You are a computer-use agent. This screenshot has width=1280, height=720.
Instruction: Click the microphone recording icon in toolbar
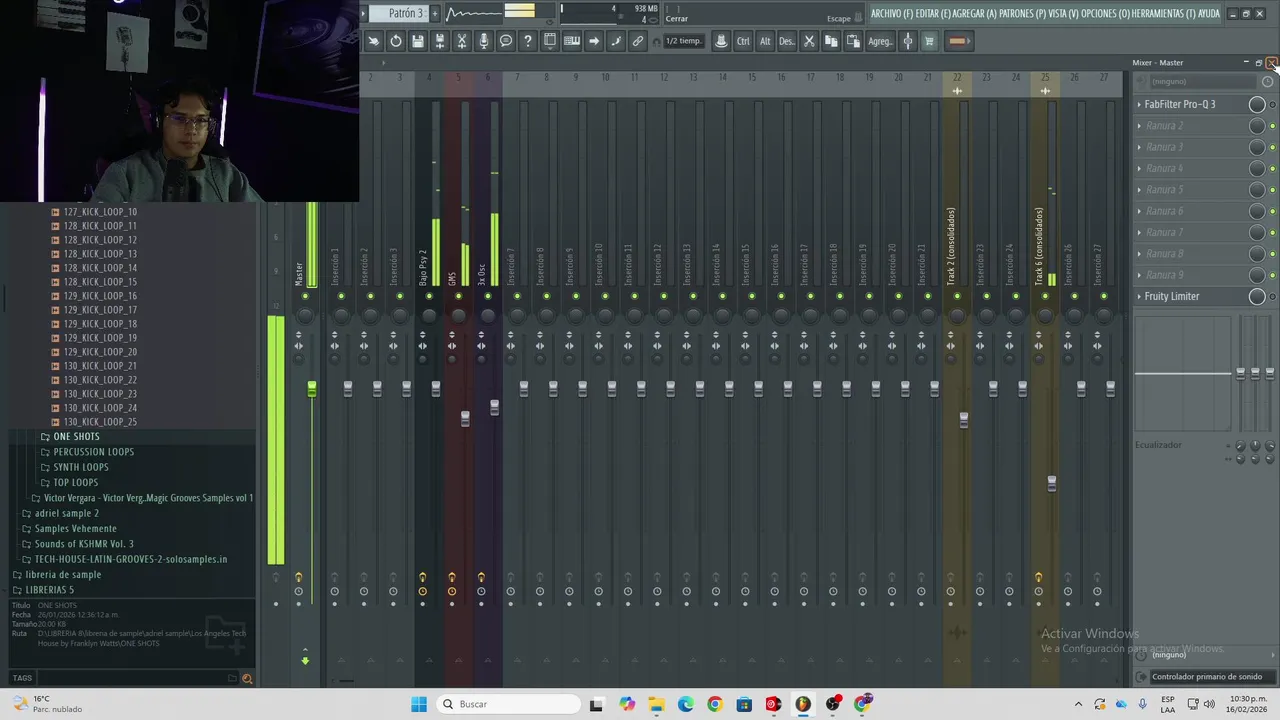point(484,41)
